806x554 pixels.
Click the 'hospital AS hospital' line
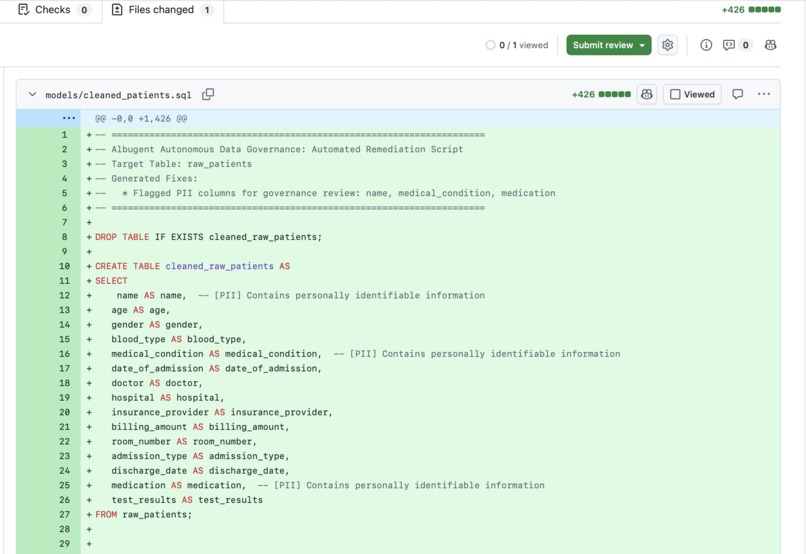[x=168, y=398]
